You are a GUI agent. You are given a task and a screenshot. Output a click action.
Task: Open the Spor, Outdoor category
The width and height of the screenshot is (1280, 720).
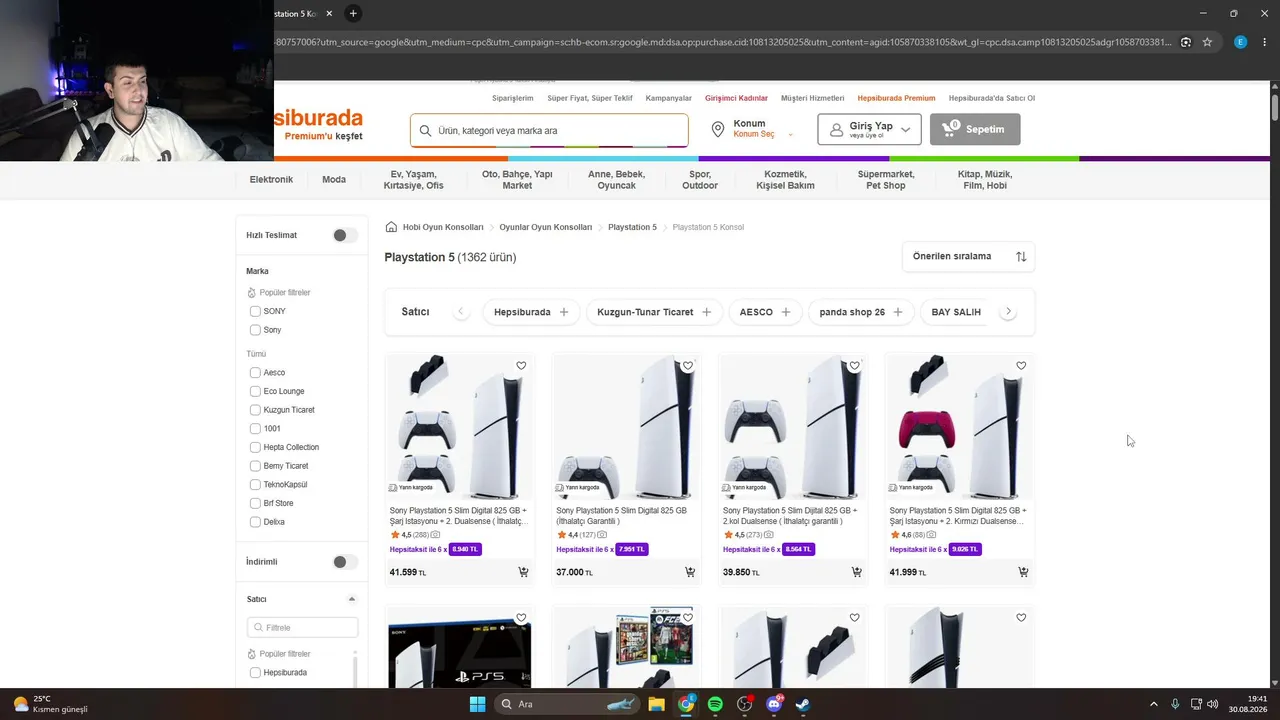(x=700, y=180)
